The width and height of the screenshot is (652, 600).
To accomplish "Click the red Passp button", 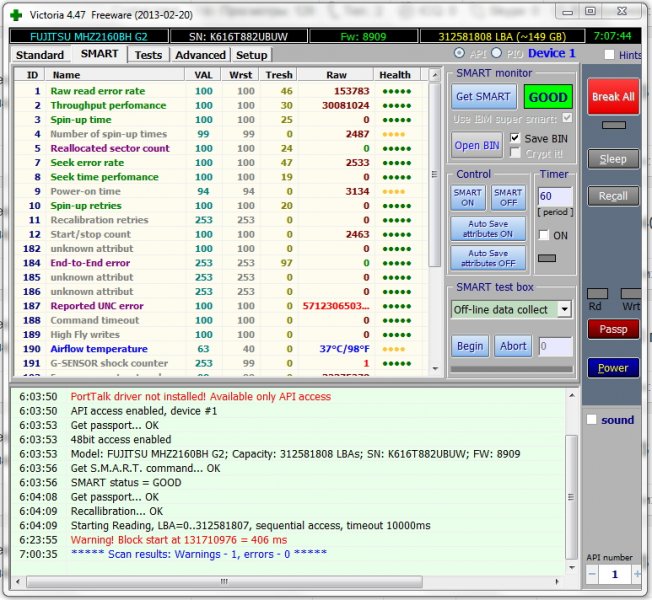I will coord(612,329).
